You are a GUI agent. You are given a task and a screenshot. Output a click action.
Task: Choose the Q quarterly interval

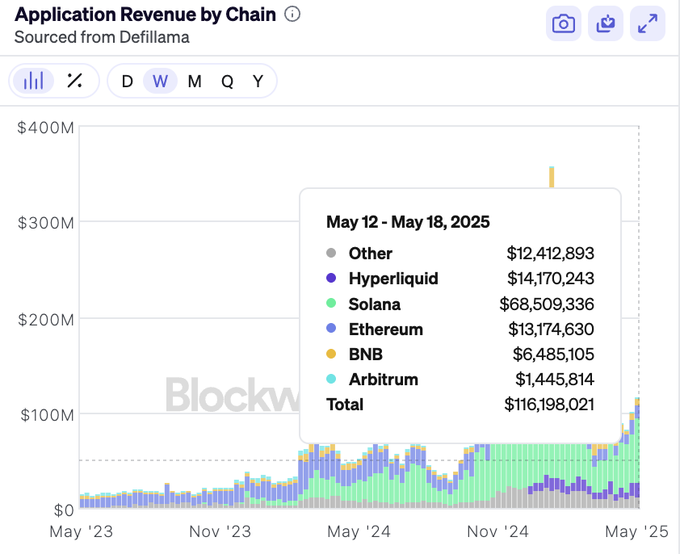click(x=227, y=81)
